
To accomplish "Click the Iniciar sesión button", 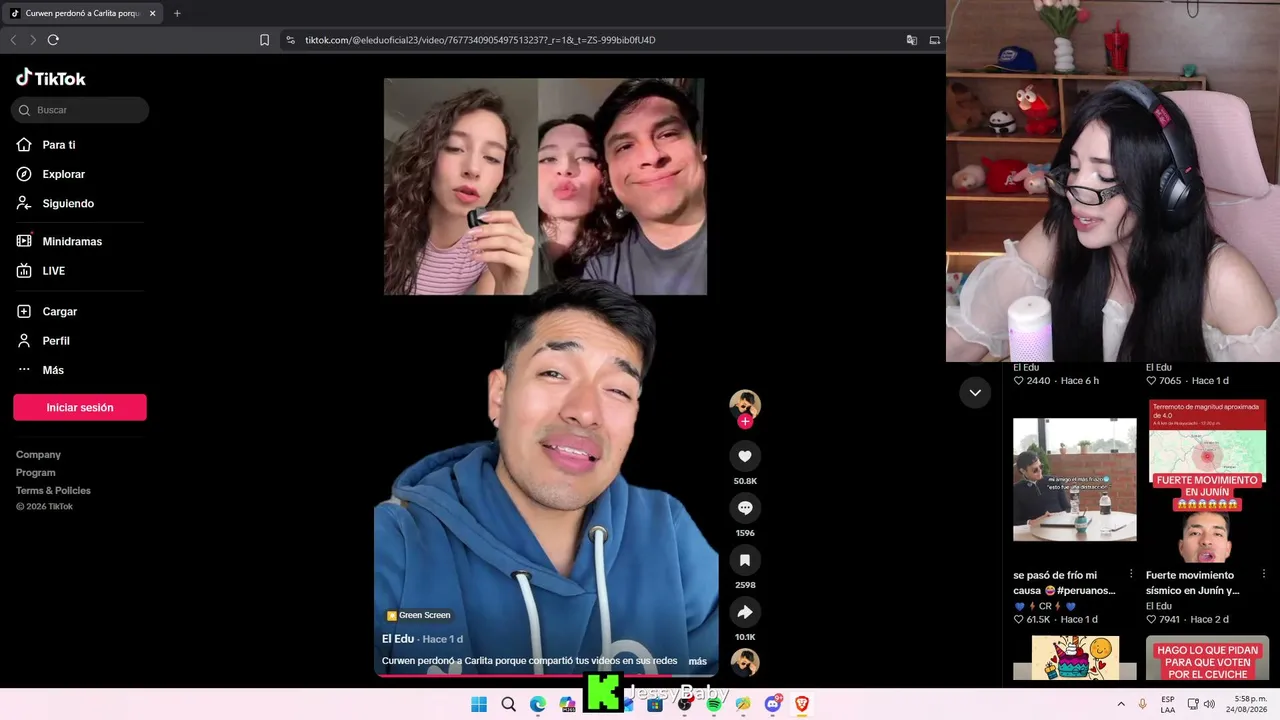I will point(80,407).
